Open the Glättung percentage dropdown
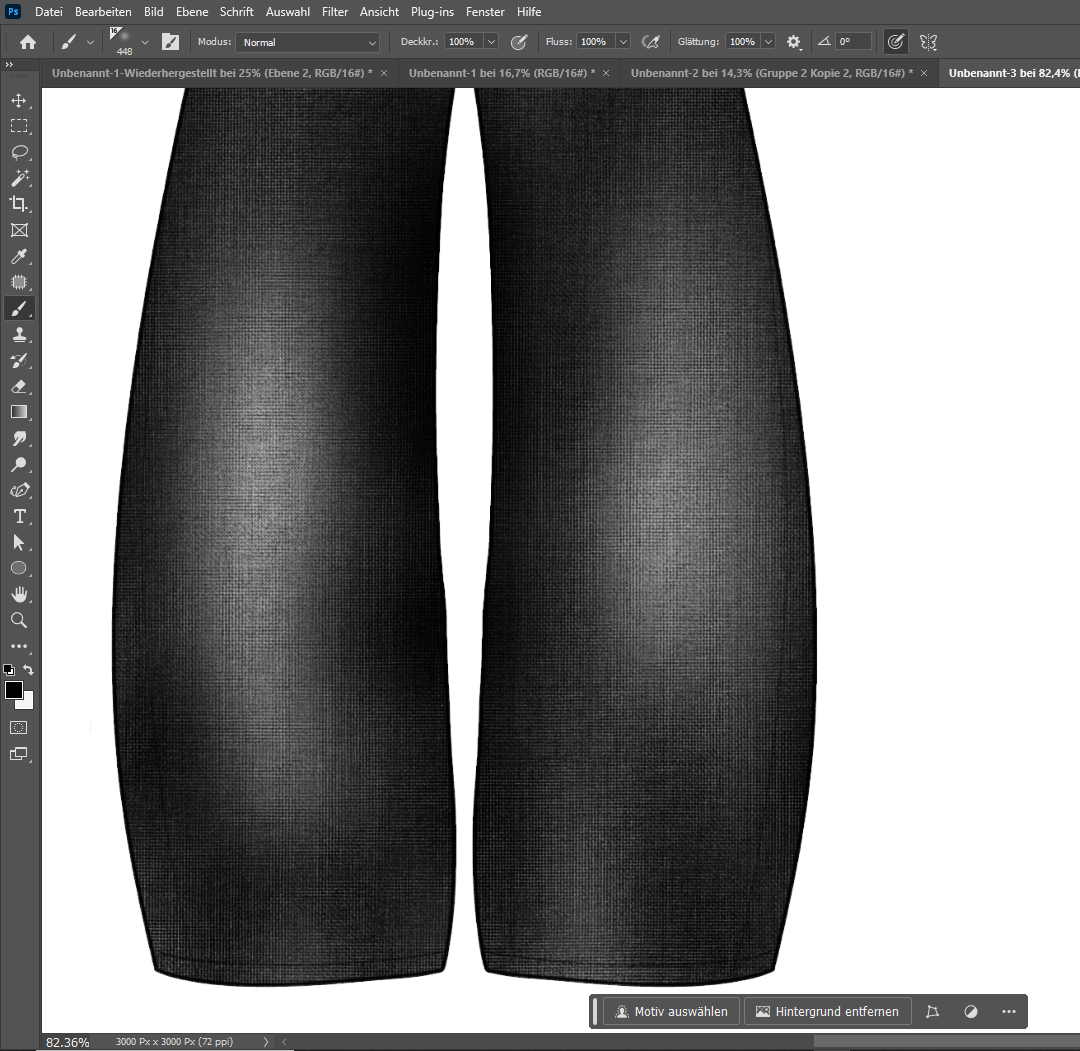Image resolution: width=1080 pixels, height=1051 pixels. point(768,42)
